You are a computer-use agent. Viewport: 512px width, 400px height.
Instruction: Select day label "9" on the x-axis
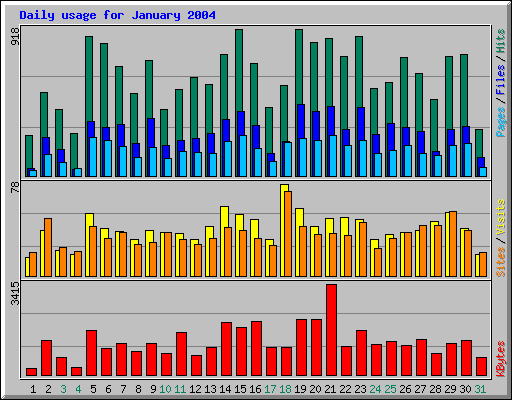tap(153, 389)
